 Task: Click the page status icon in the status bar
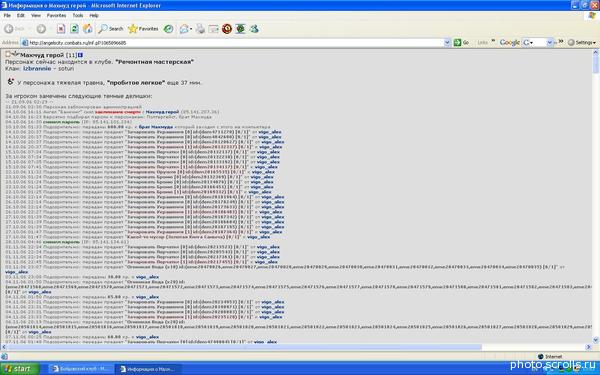click(4, 356)
